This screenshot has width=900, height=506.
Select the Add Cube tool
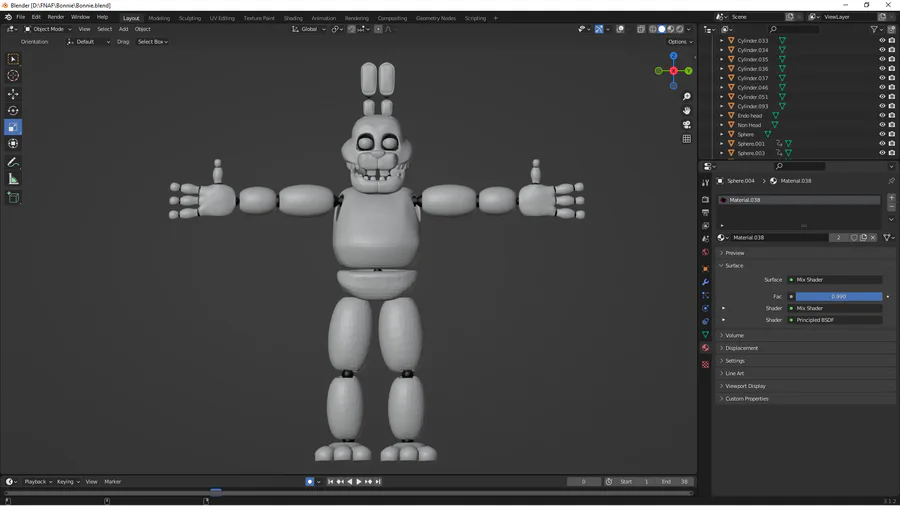coord(13,198)
